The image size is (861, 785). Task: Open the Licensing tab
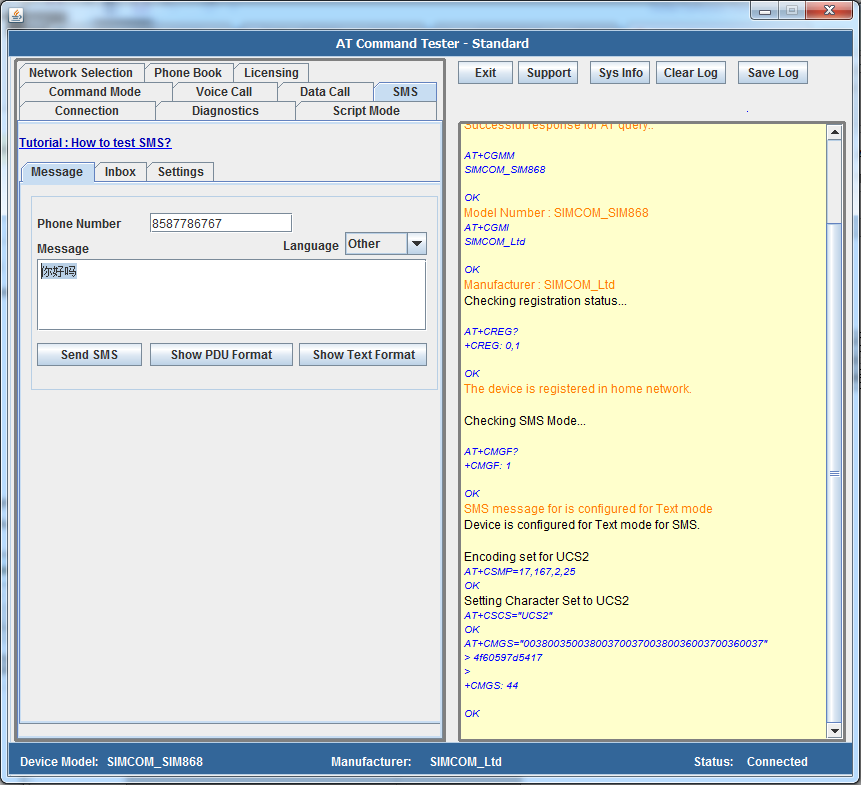pos(271,72)
